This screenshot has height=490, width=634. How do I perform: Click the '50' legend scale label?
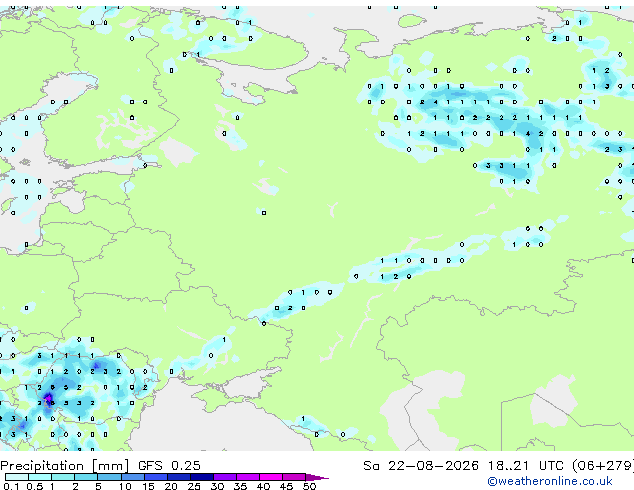click(x=310, y=486)
